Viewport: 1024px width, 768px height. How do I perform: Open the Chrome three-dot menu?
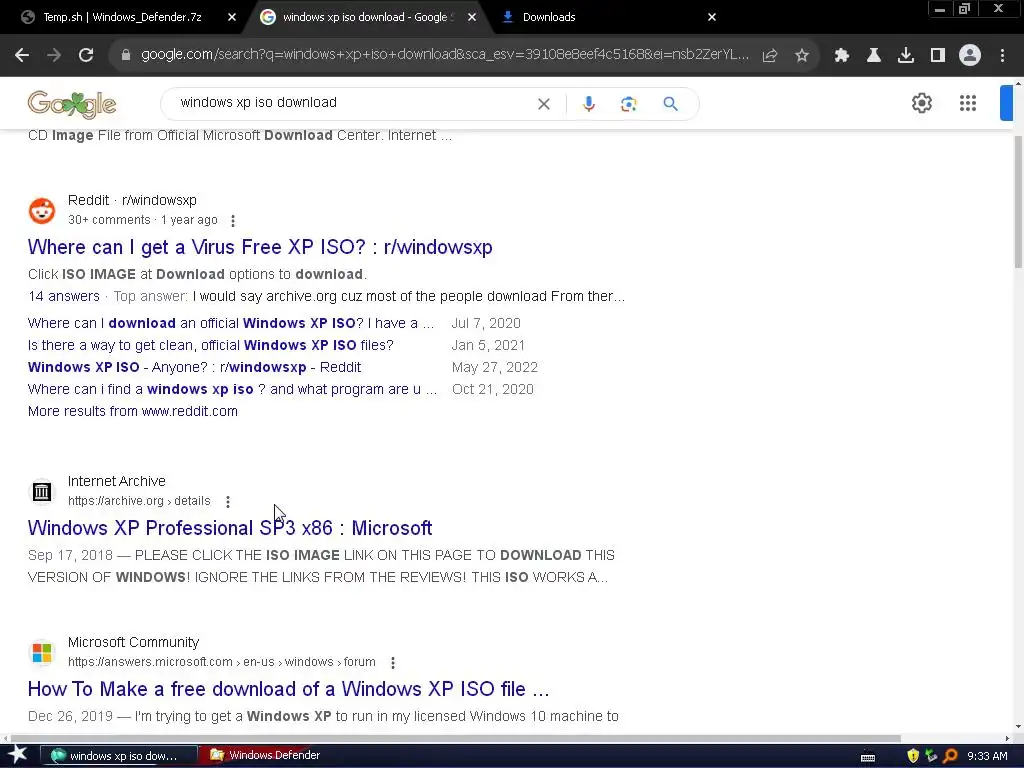1002,56
